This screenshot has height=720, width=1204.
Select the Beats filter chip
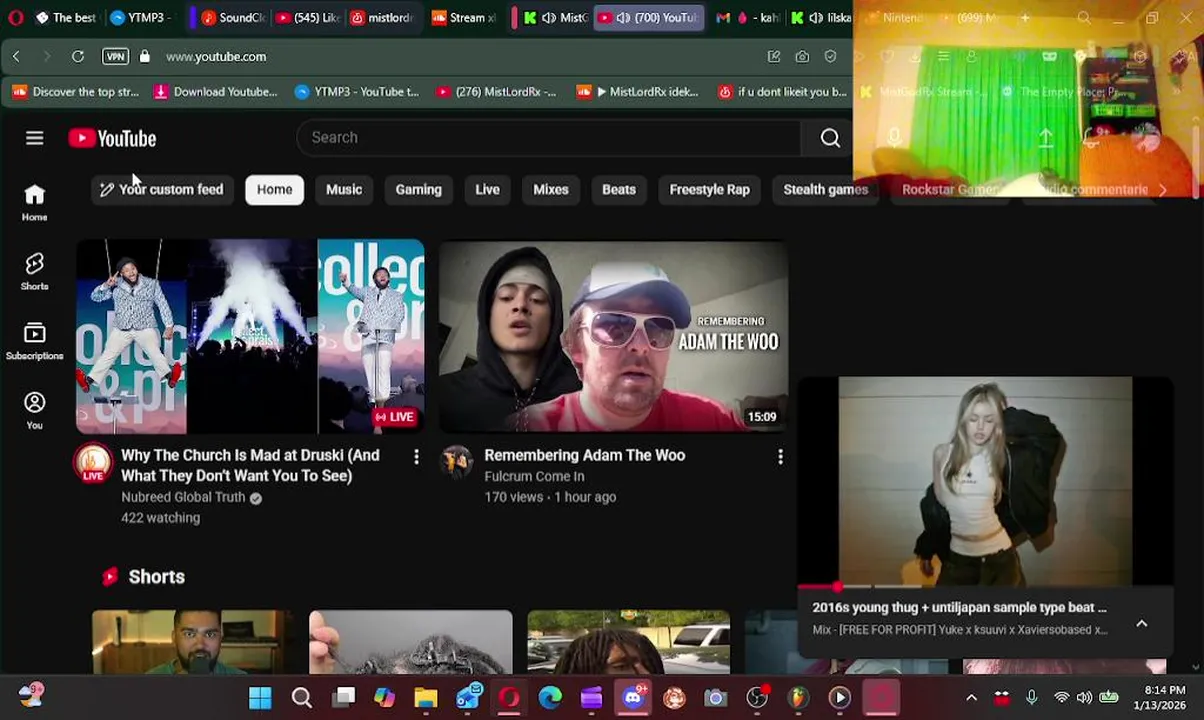618,189
